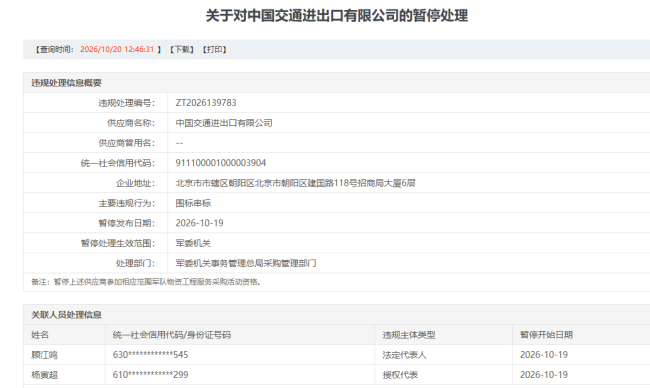Click the 企业地址 label
This screenshot has width=650, height=388.
coord(136,183)
